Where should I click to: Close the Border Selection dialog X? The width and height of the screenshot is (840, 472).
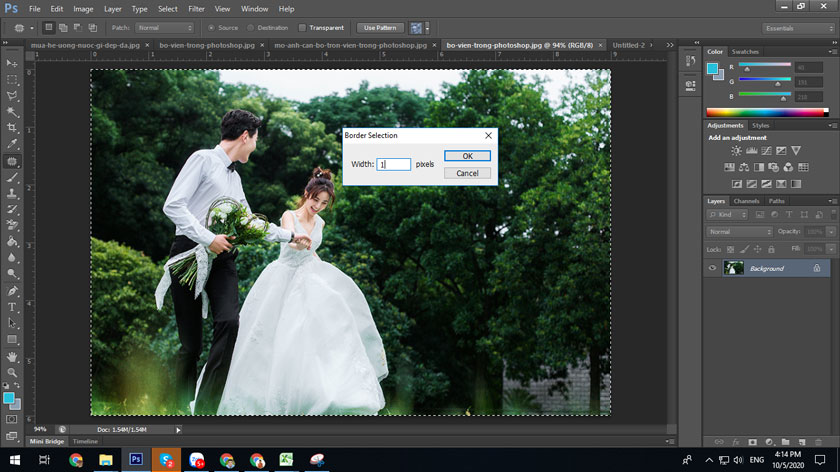coord(488,136)
